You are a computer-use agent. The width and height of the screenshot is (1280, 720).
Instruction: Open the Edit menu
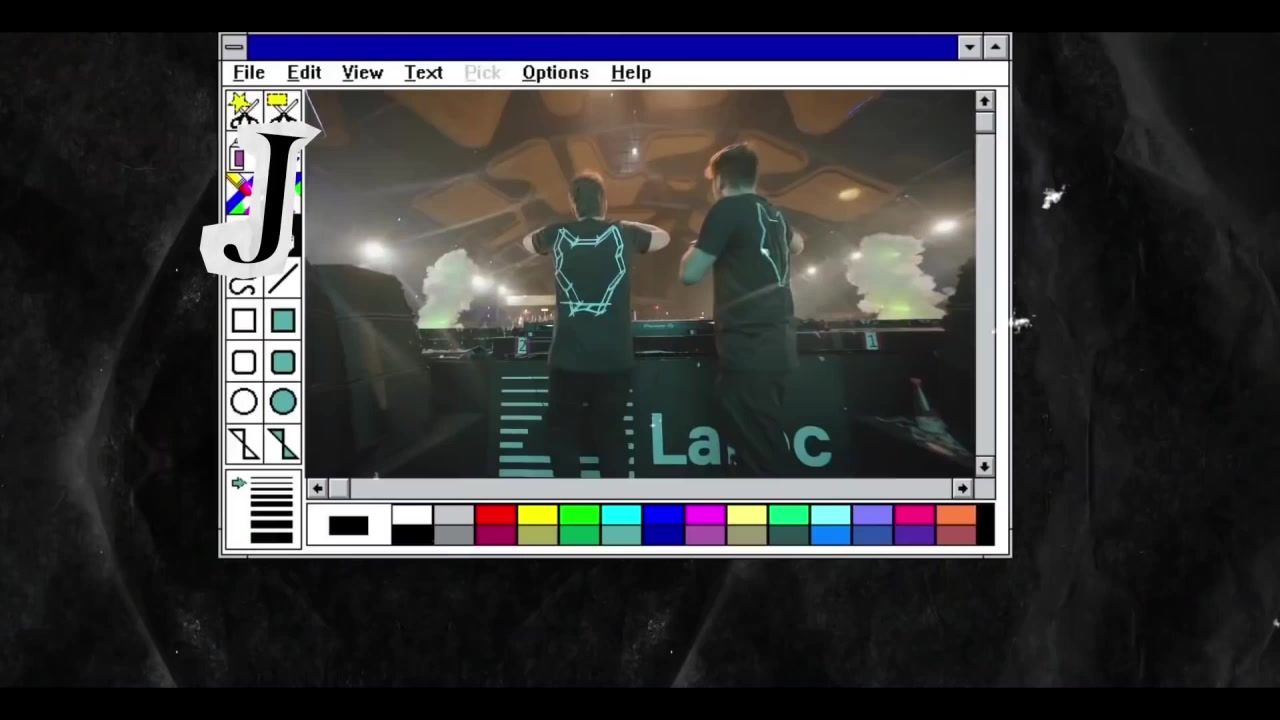click(304, 73)
